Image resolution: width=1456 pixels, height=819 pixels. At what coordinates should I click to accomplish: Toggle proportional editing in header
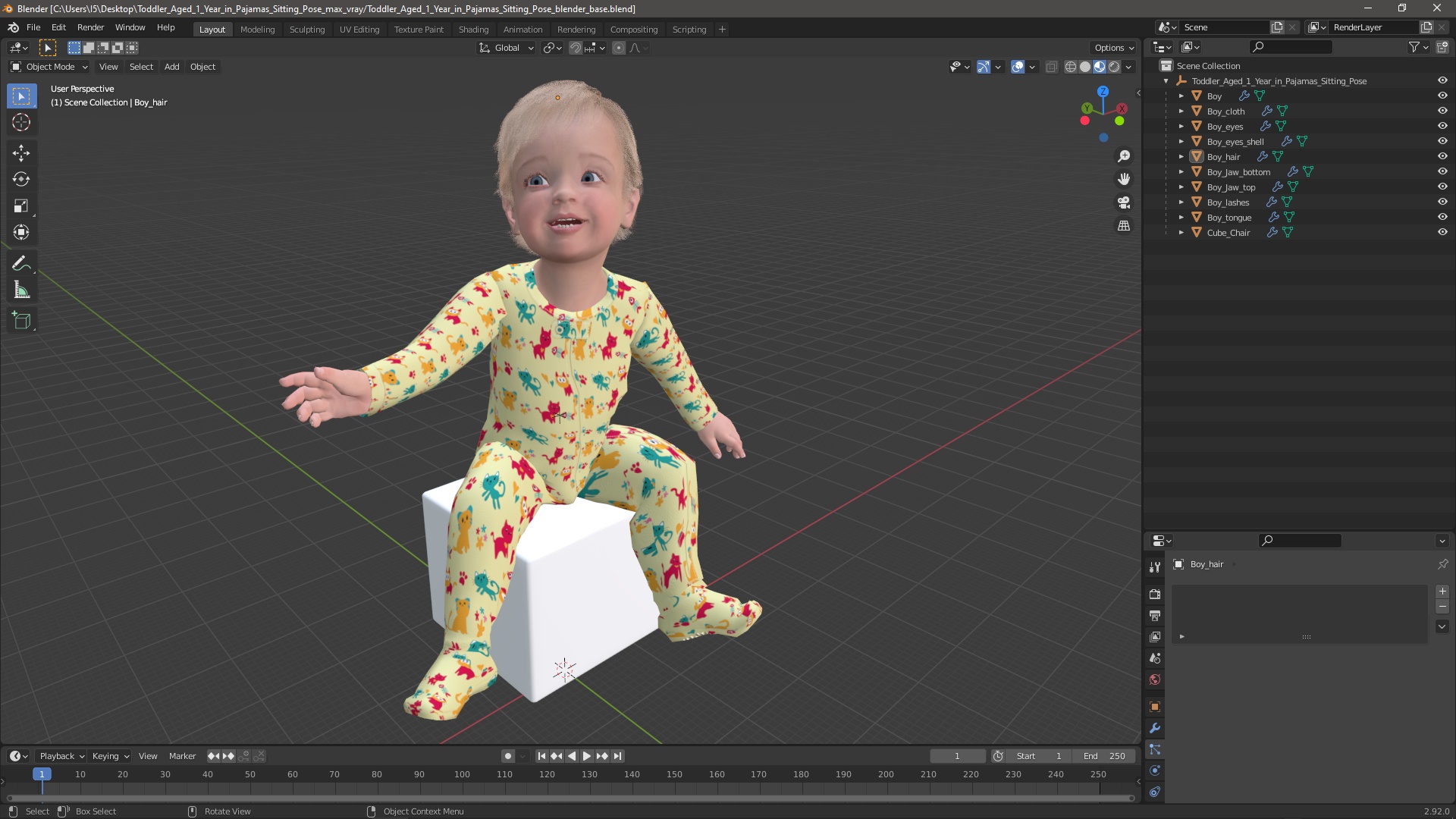[x=619, y=48]
